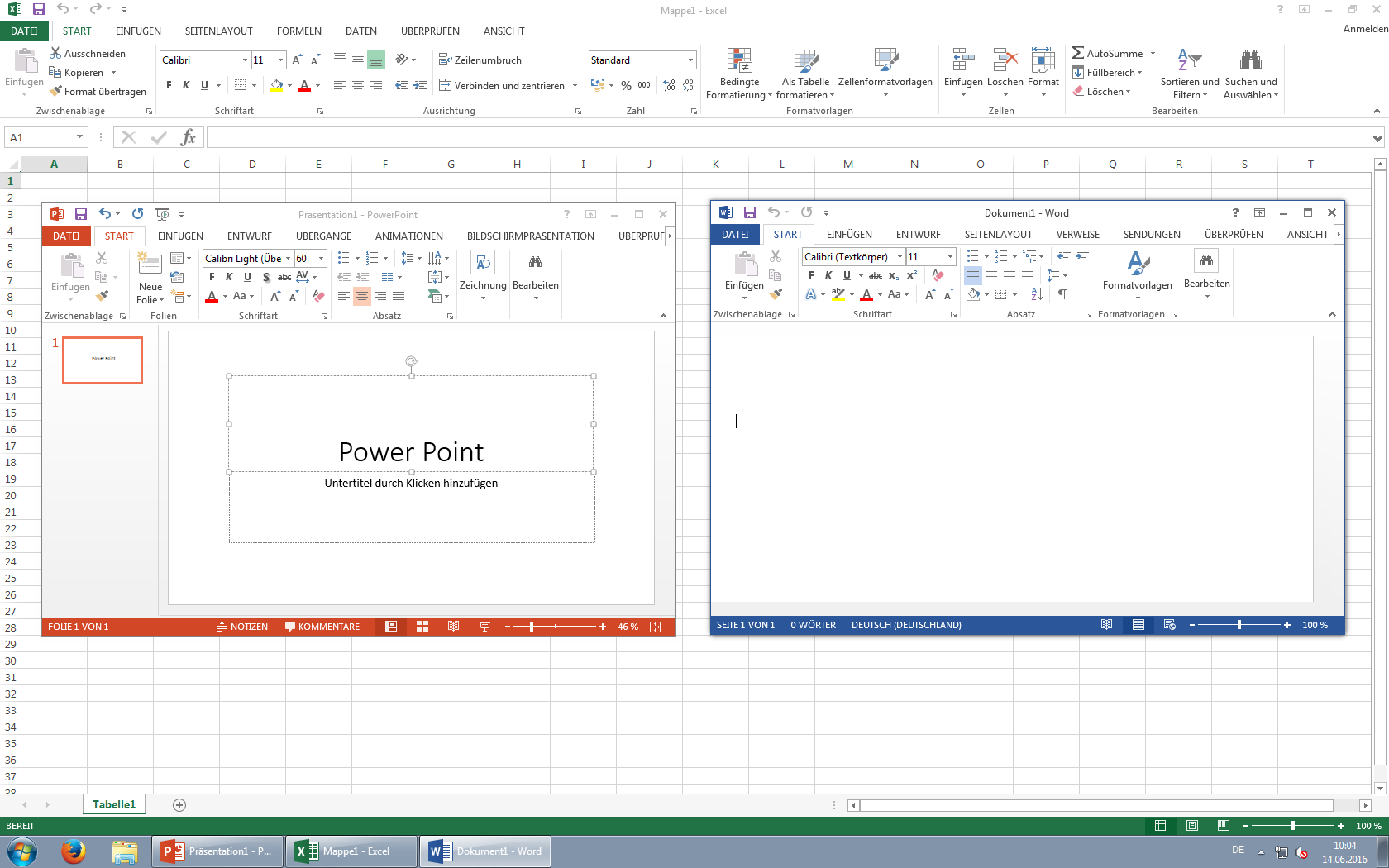
Task: Show paragraph marks in Word
Action: coord(1062,294)
